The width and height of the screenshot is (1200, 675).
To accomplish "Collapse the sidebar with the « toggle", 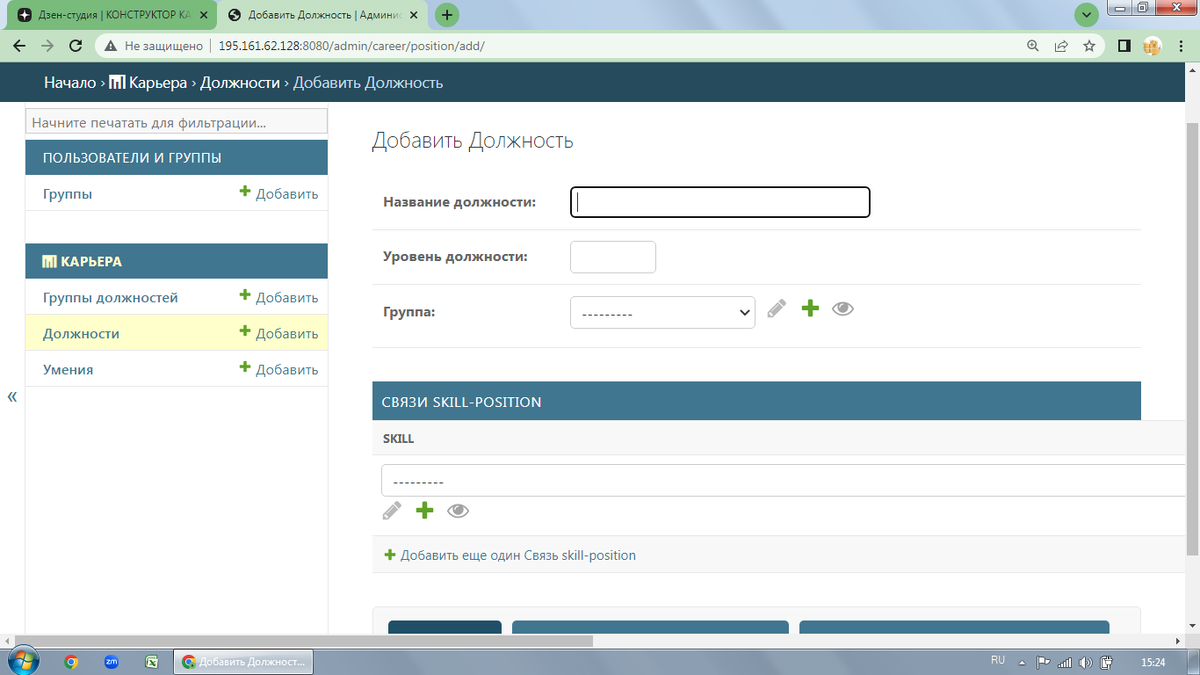I will (x=12, y=397).
